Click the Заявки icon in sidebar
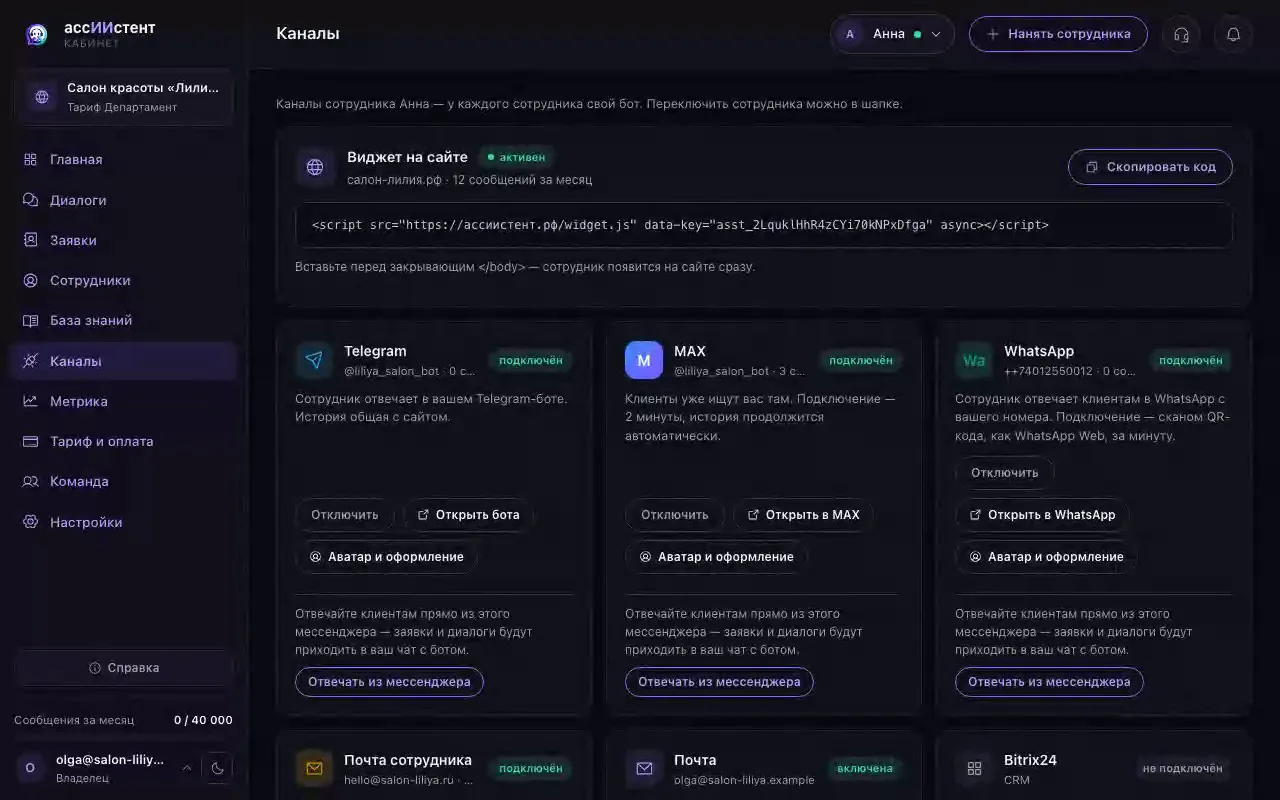The width and height of the screenshot is (1280, 800). (x=30, y=240)
